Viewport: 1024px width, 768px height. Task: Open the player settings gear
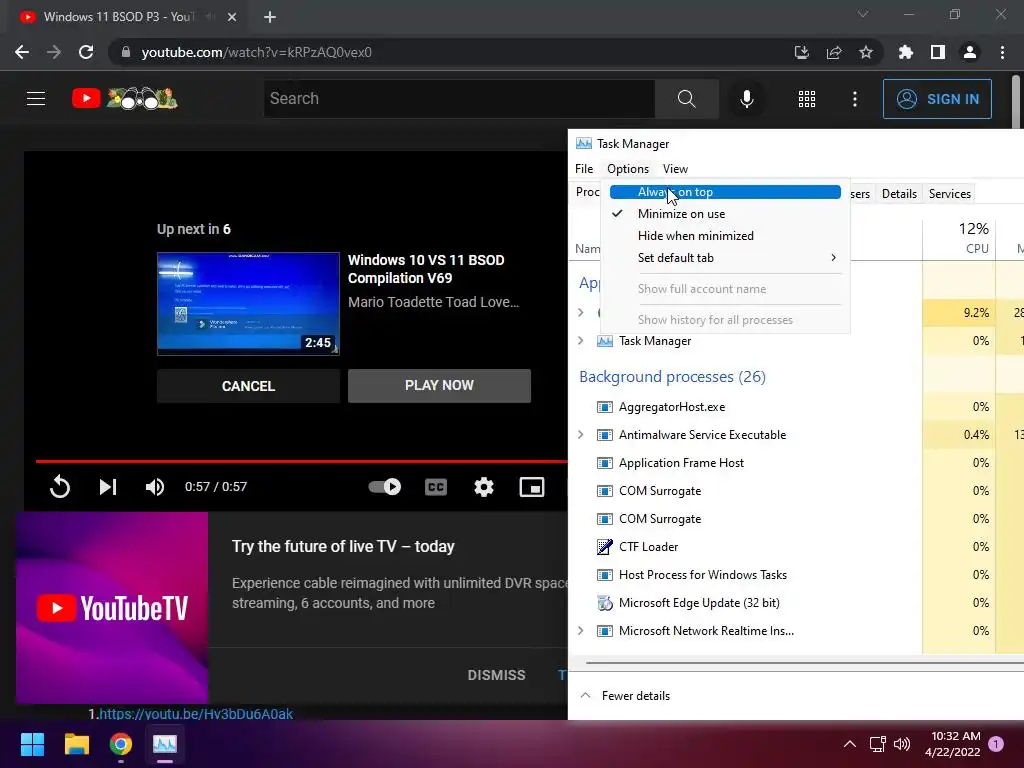484,487
